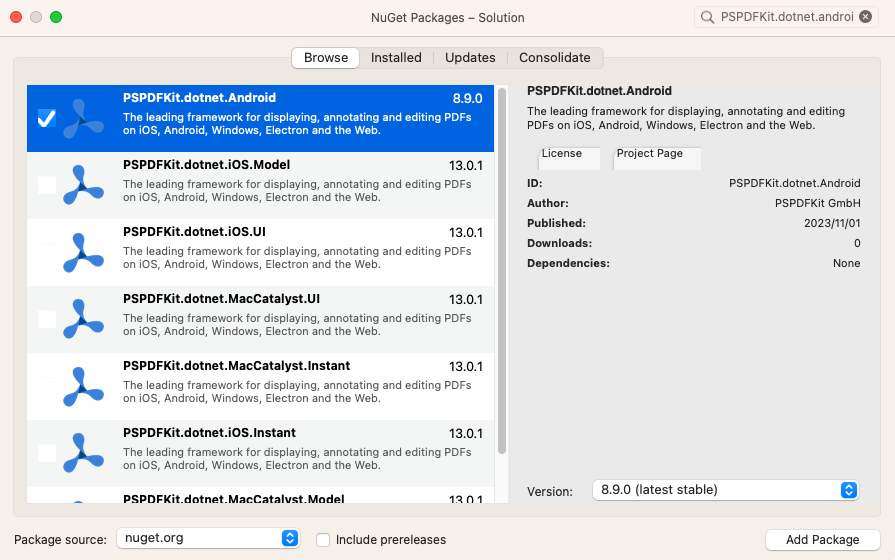Click the 8.9.0 version on Android row
This screenshot has height=560, width=895.
[467, 98]
